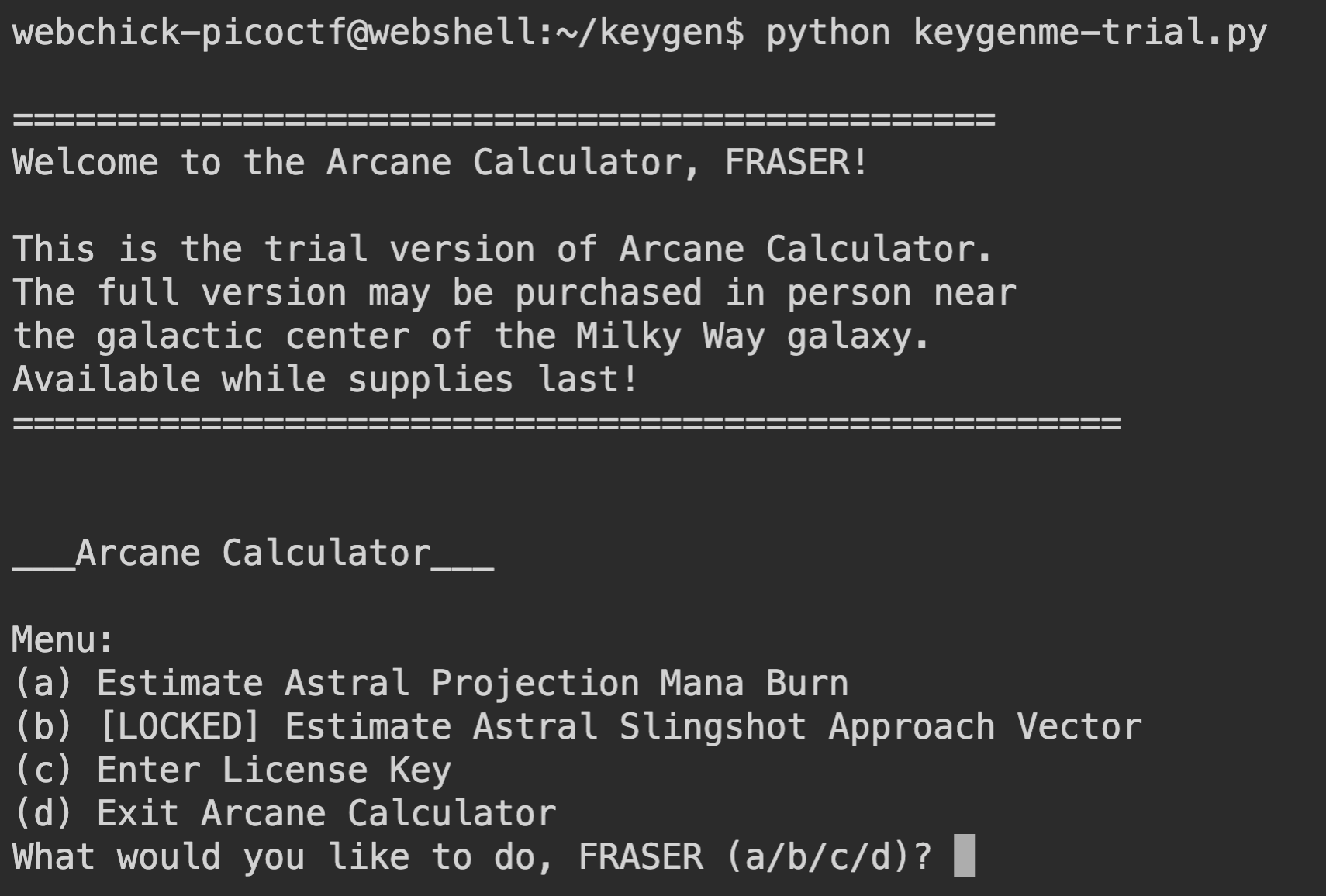The image size is (1326, 896).
Task: Select option (a) Estimate Astral Projection Mana Burn
Action: (430, 684)
